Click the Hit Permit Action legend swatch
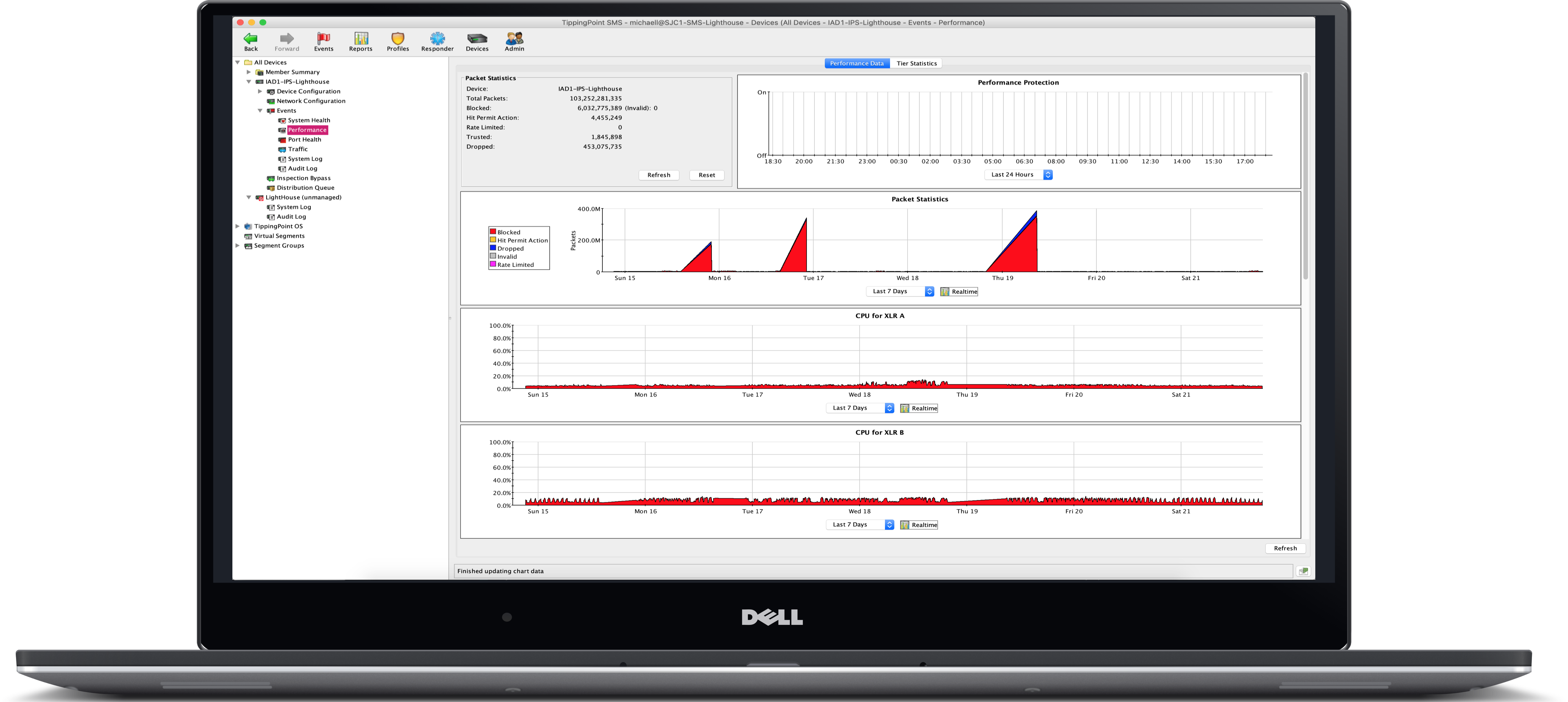 point(493,240)
